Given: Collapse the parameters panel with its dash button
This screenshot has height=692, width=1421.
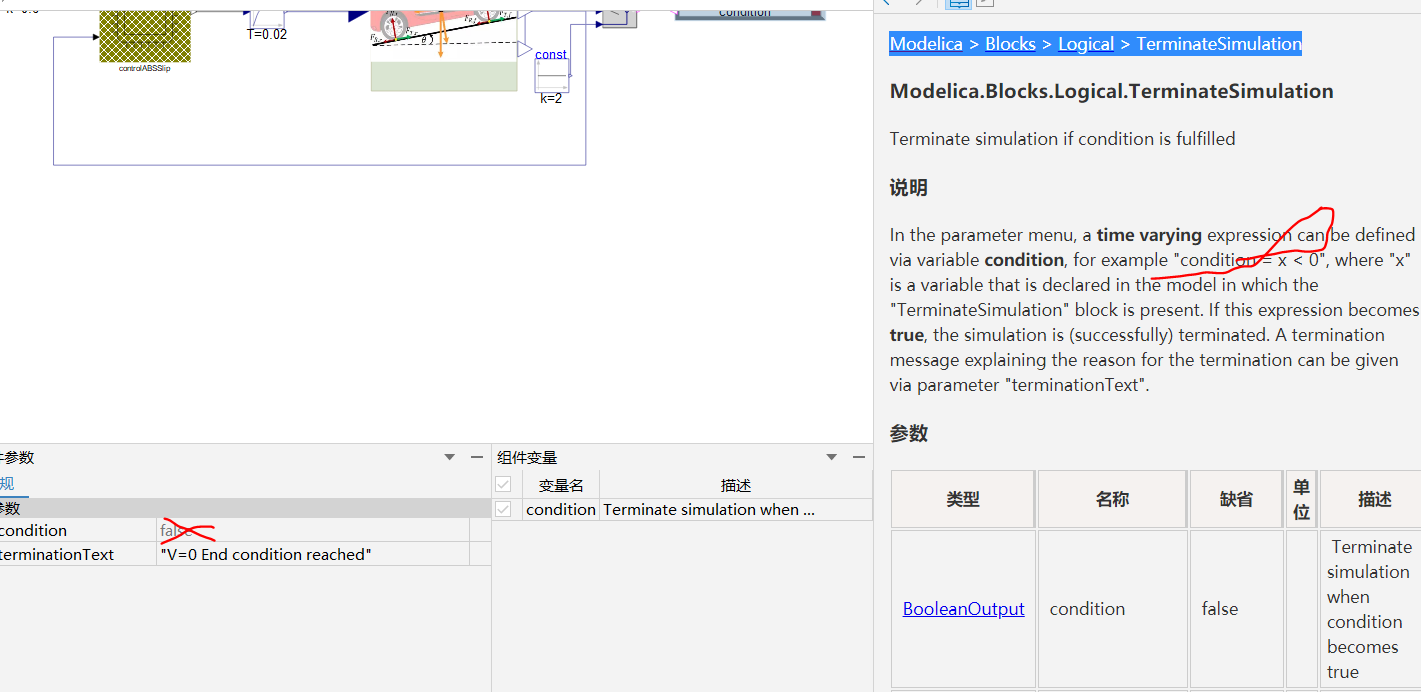Looking at the screenshot, I should (477, 457).
